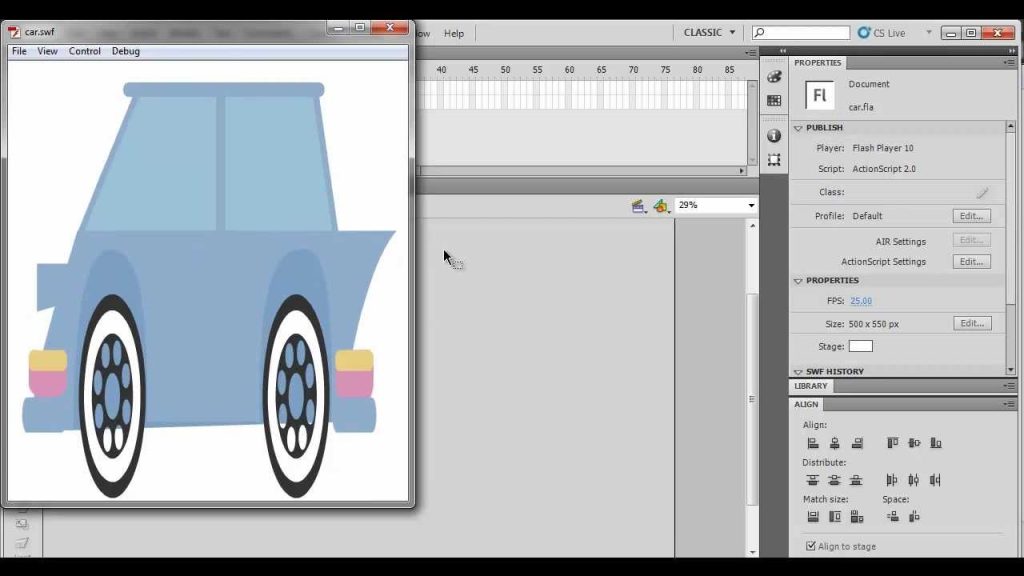Click the Align vertical center icon
1024x576 pixels.
[914, 443]
